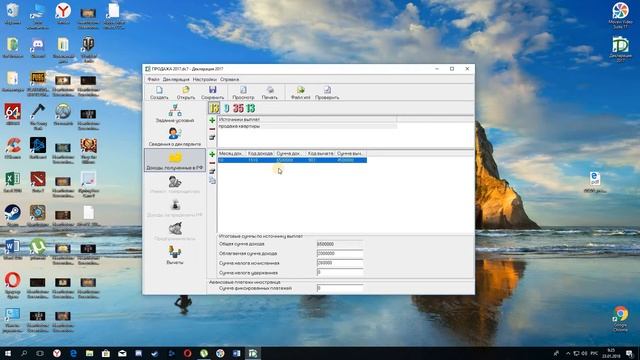
Task: Select the yellow 13 percent rate tab
Action: click(214, 108)
